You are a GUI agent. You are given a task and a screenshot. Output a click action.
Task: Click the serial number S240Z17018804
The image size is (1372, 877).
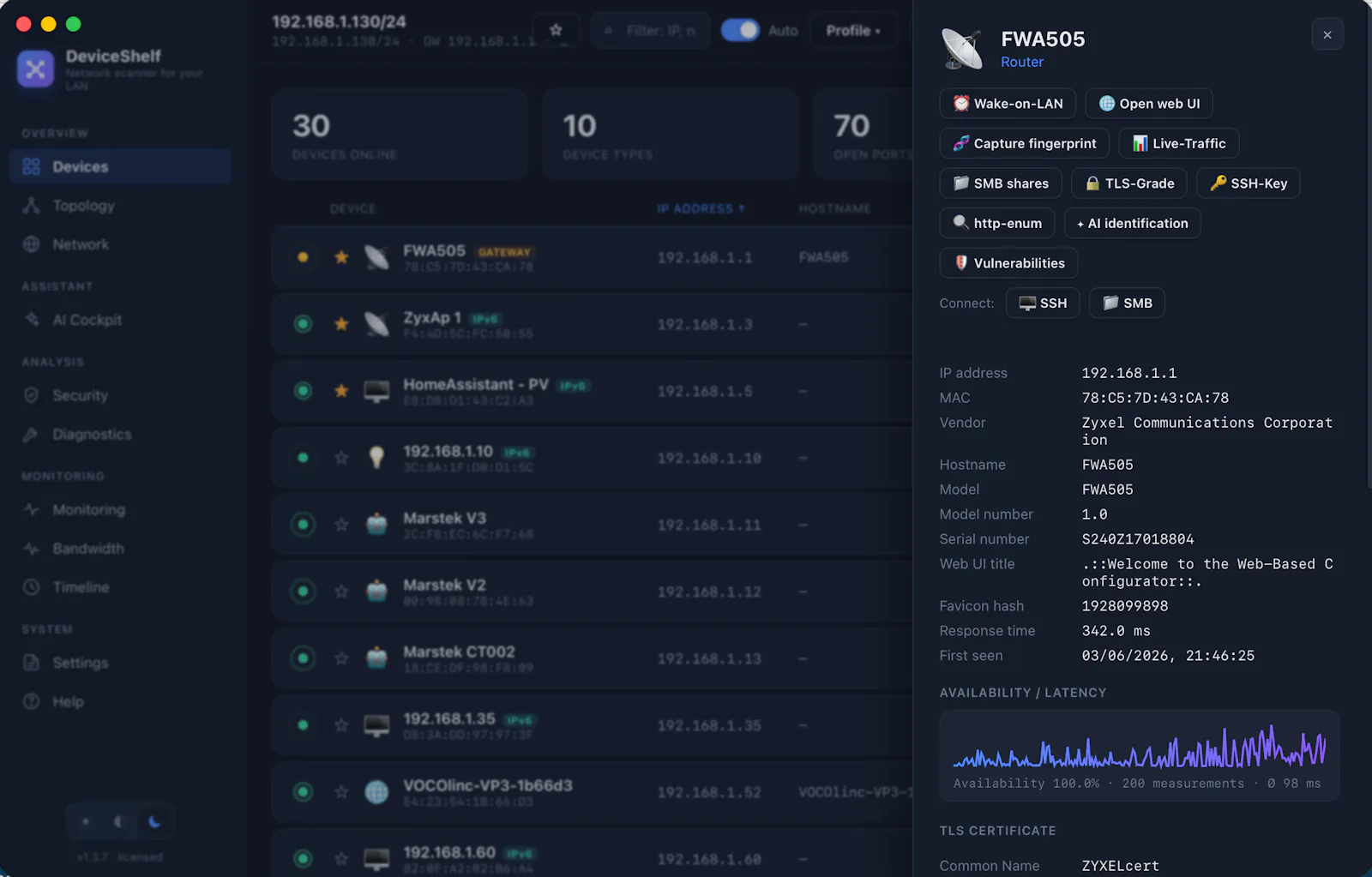(x=1138, y=539)
